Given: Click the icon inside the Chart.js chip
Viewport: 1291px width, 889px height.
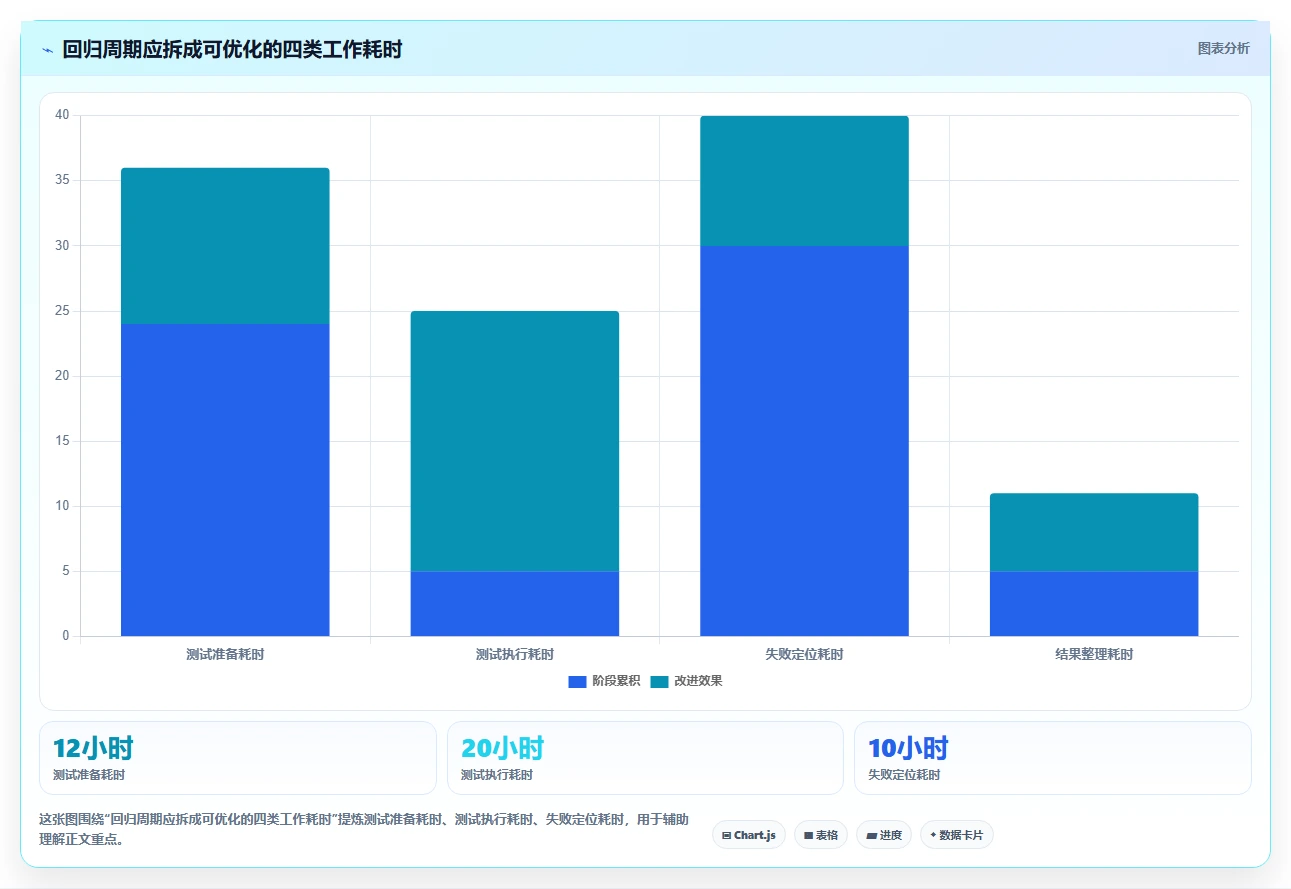Looking at the screenshot, I should (x=726, y=835).
